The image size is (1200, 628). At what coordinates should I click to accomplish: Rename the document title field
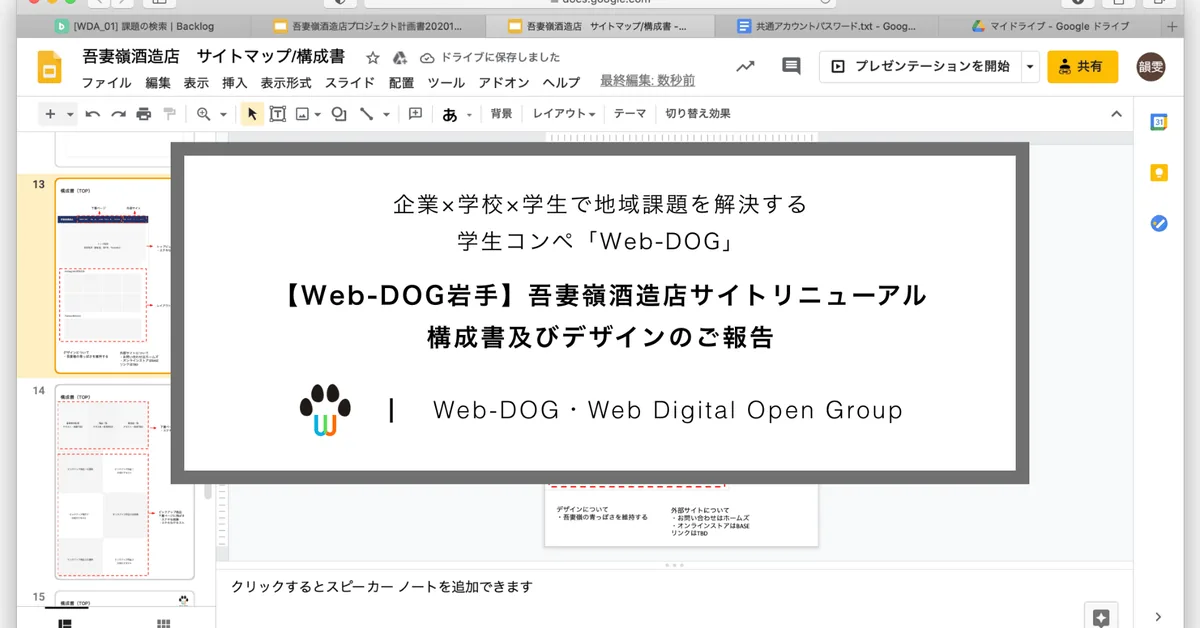click(x=214, y=57)
